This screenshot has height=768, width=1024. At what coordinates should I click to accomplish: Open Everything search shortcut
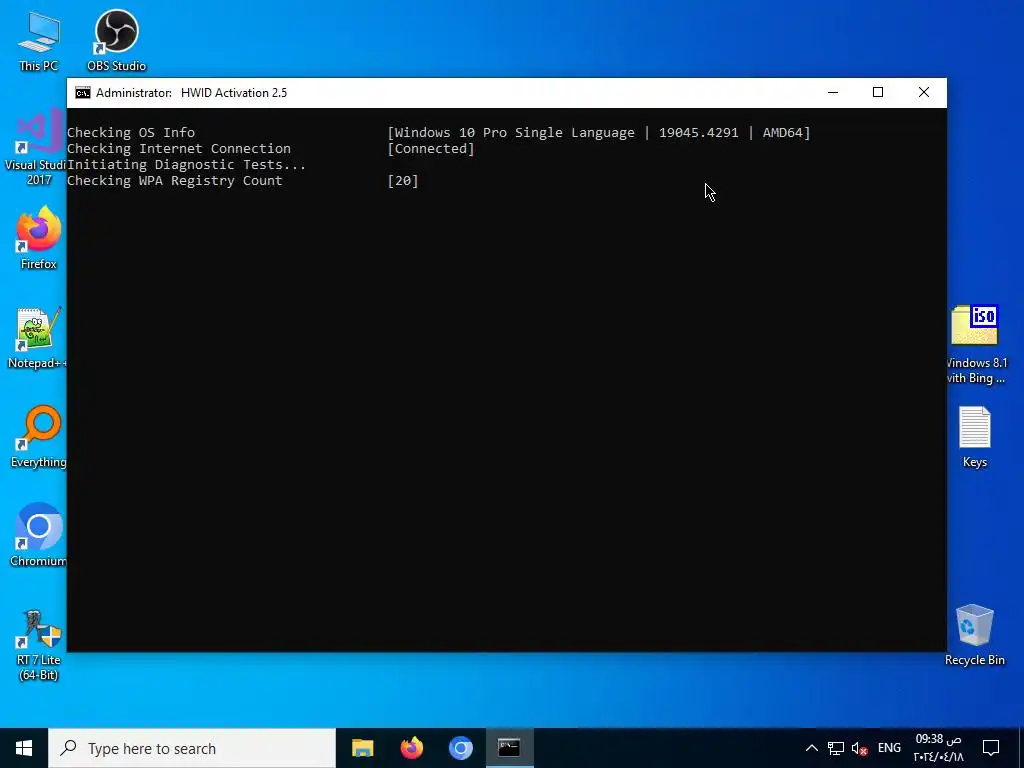pyautogui.click(x=39, y=437)
